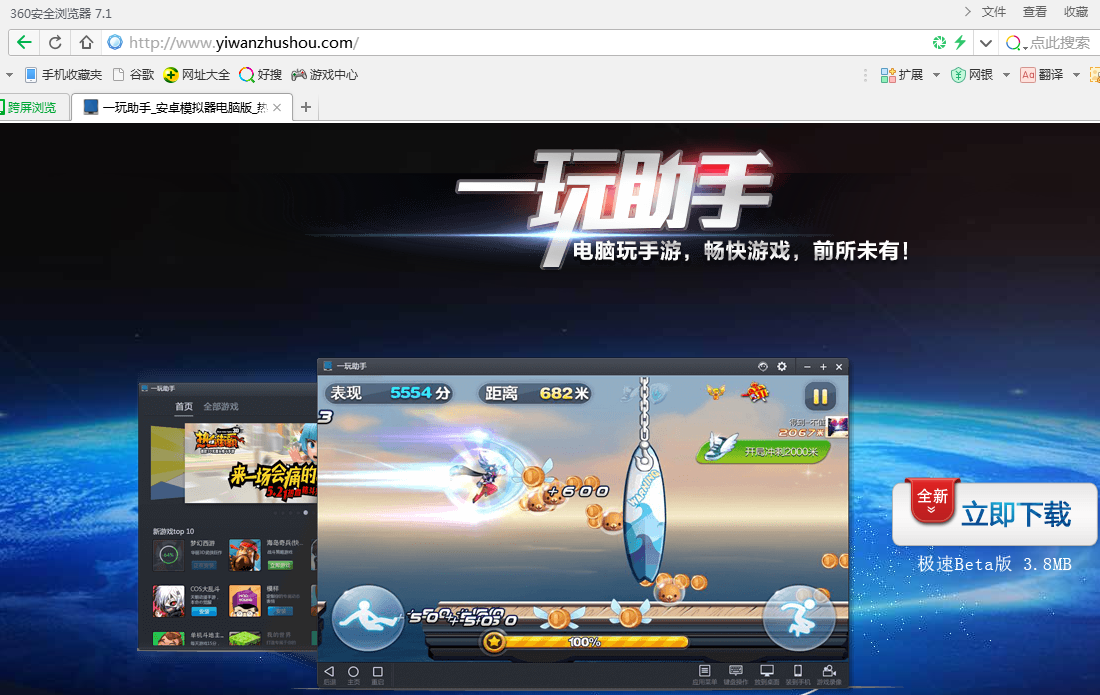The image size is (1100, 695).
Task: Open the 翻译 translate button
Action: pyautogui.click(x=1042, y=74)
